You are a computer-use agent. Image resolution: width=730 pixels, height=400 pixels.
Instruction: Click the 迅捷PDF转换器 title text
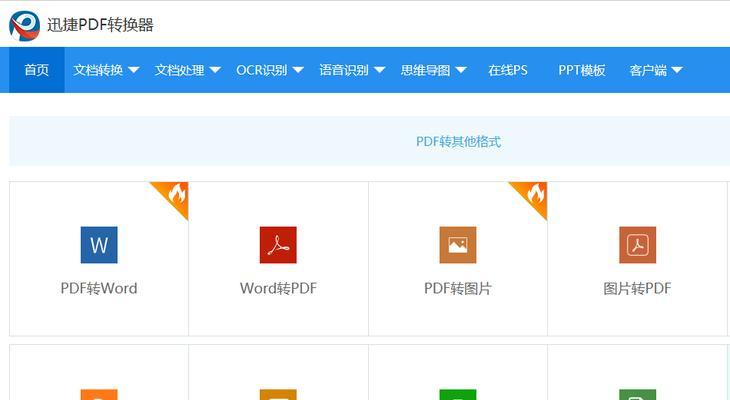(100, 25)
